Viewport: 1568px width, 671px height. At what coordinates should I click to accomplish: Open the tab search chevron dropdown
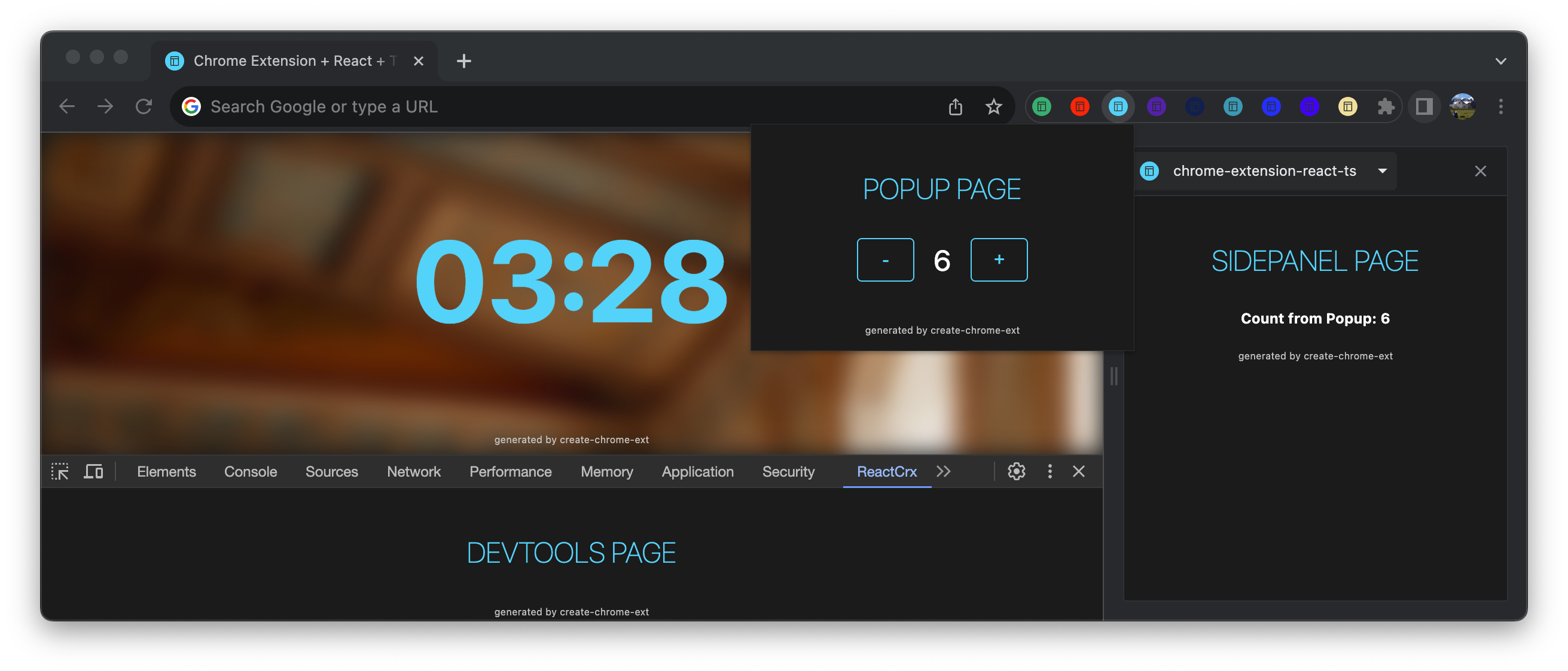[1500, 61]
